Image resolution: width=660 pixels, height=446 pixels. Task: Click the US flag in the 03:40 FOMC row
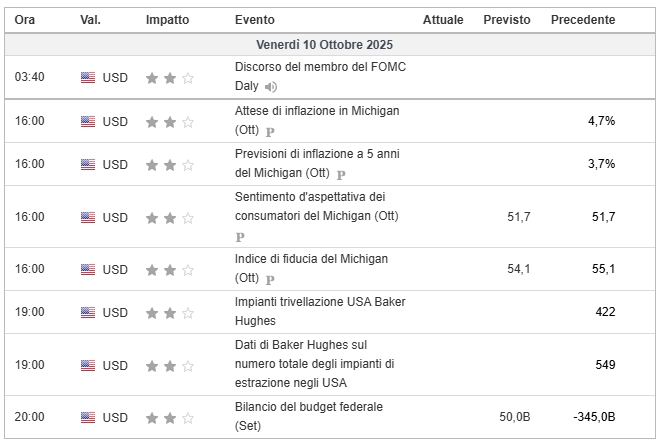click(88, 77)
